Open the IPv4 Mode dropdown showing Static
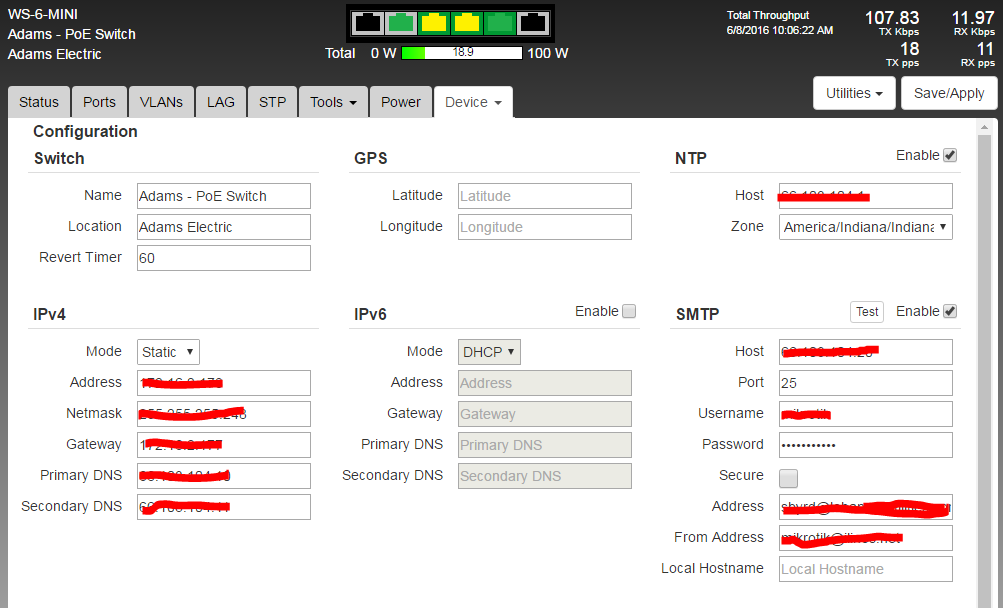This screenshot has height=608, width=1003. pyautogui.click(x=168, y=352)
